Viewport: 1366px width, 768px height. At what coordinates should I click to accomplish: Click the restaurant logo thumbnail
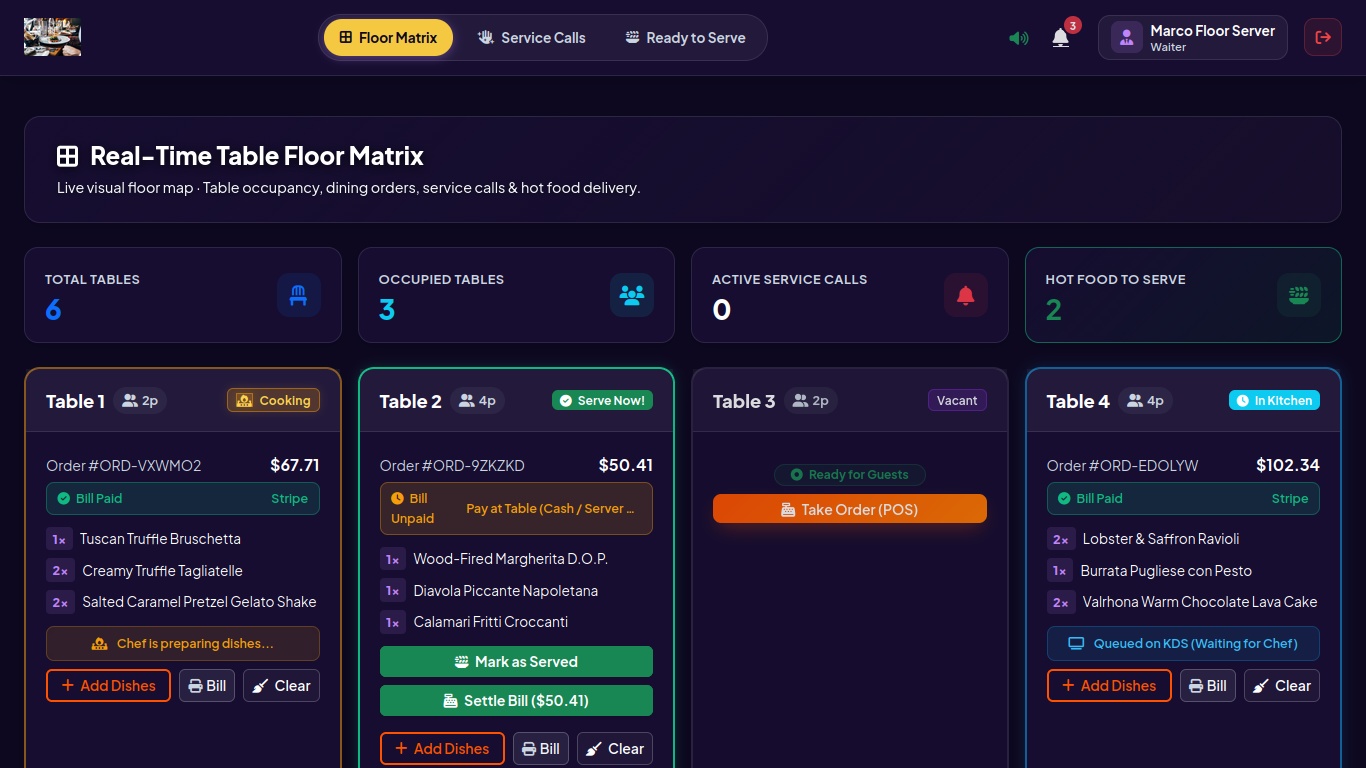click(52, 37)
